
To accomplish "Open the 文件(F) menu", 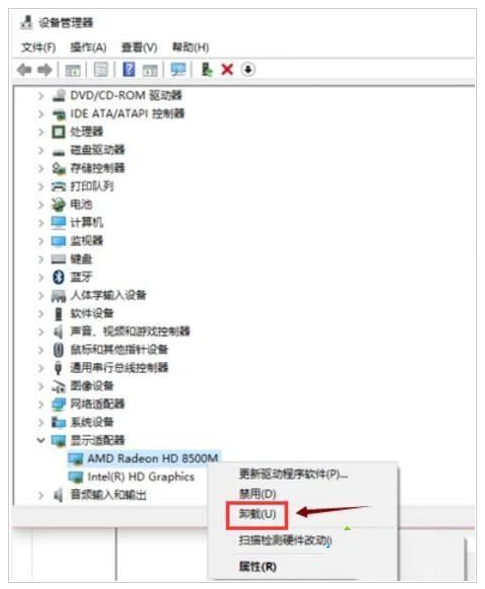I will [x=39, y=47].
